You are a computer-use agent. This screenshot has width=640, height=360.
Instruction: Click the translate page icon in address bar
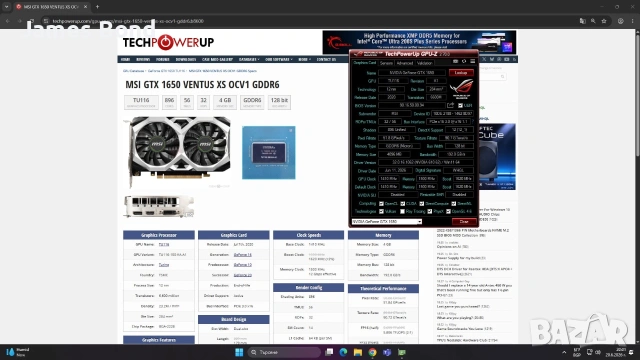coord(582,21)
